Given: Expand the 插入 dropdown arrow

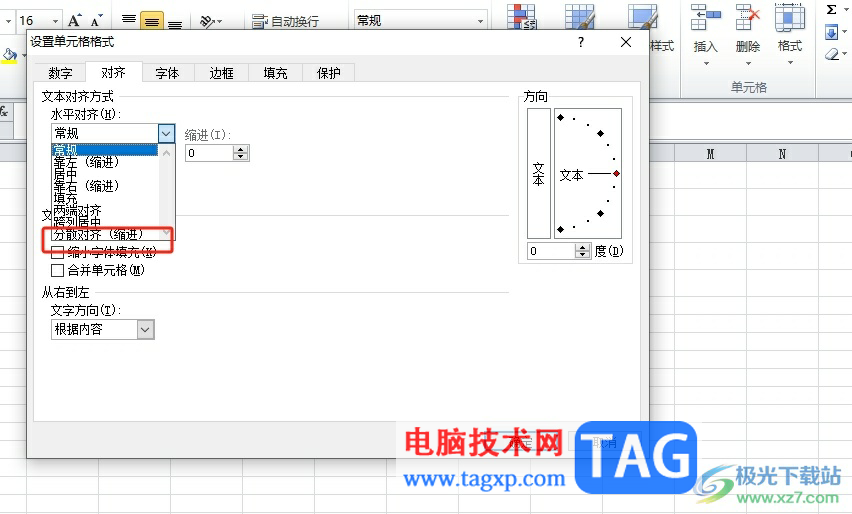Looking at the screenshot, I should click(706, 64).
